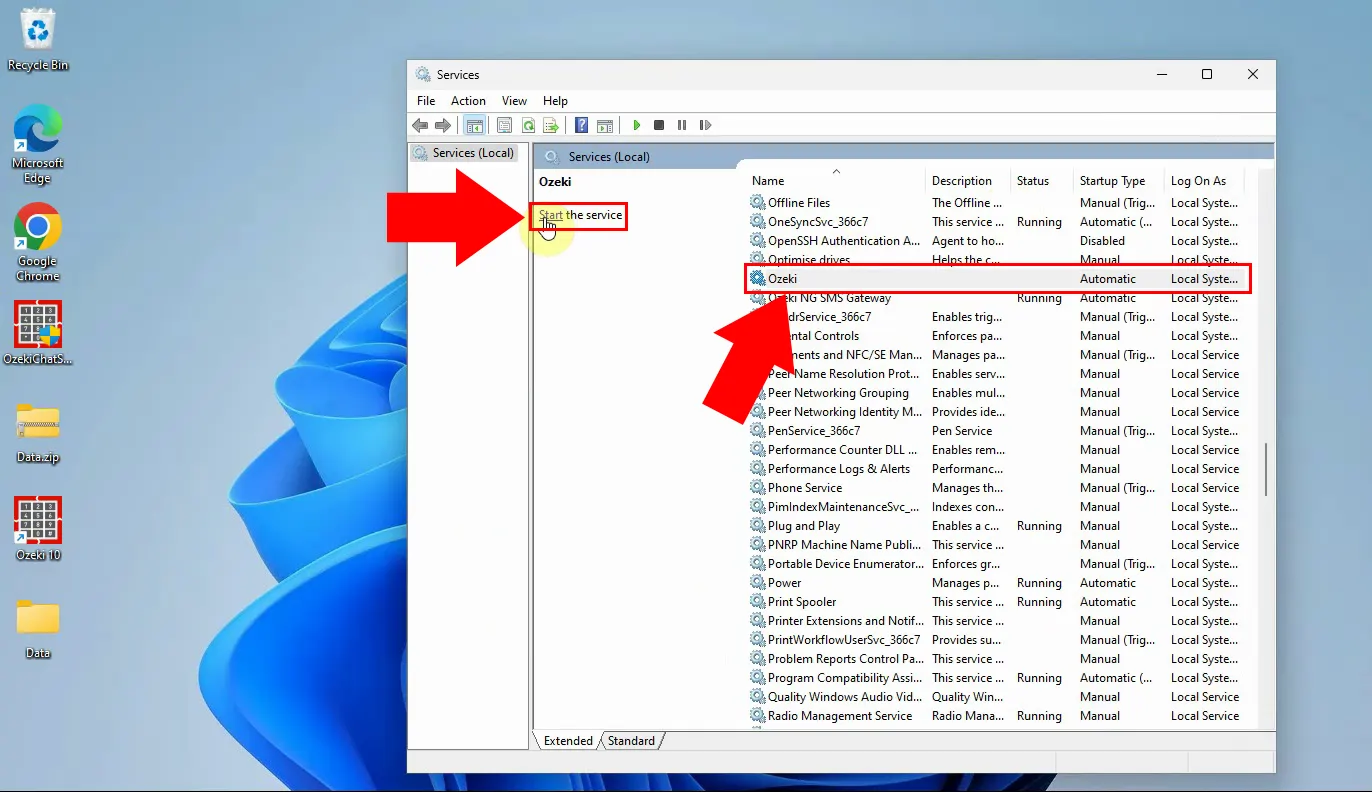This screenshot has width=1372, height=792.
Task: Open the Action menu
Action: point(468,101)
